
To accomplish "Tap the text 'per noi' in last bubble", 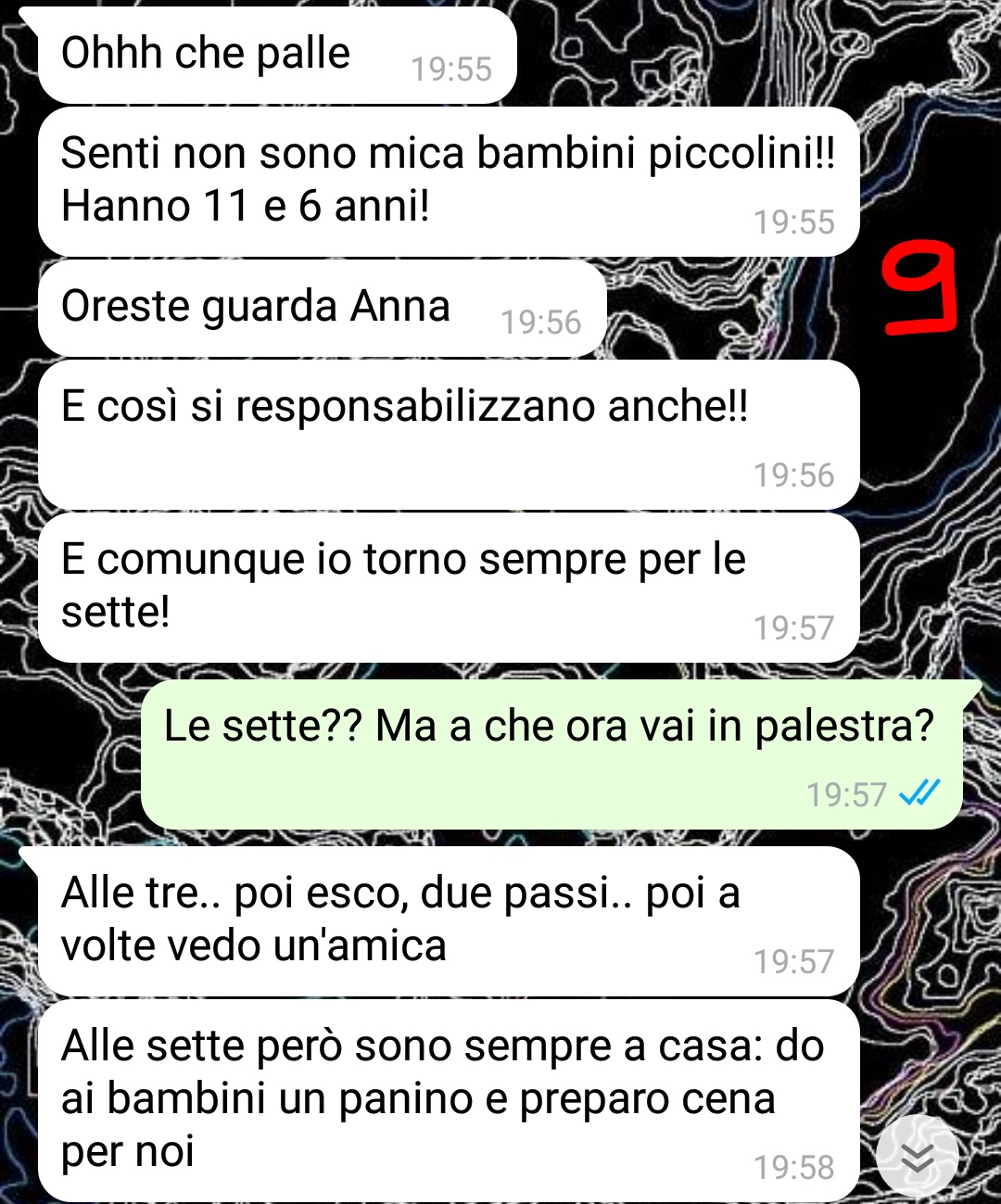I will [x=128, y=1152].
